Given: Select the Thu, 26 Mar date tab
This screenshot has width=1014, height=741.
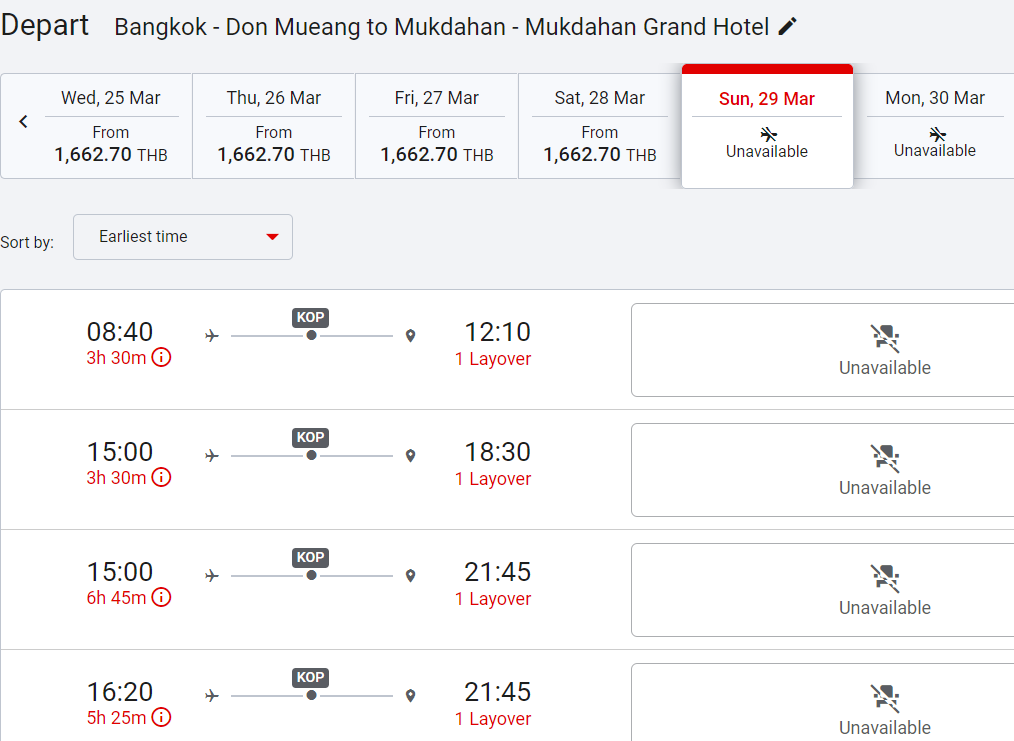Looking at the screenshot, I should click(x=274, y=126).
